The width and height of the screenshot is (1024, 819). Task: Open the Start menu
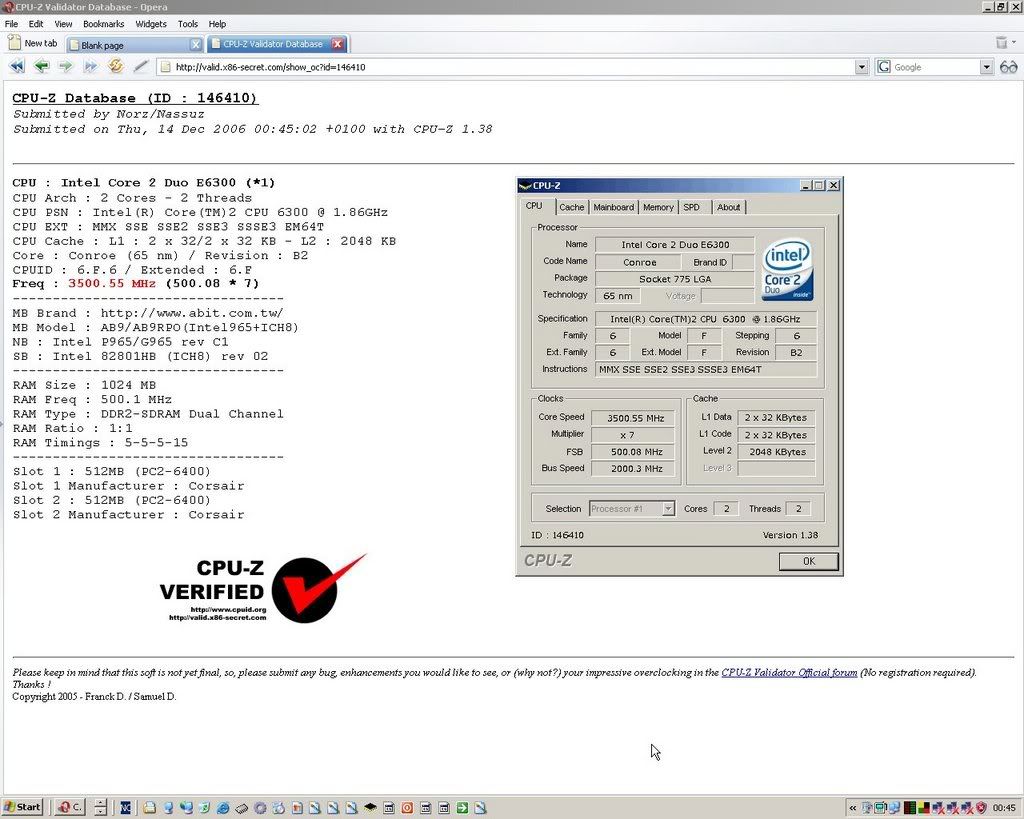(23, 807)
